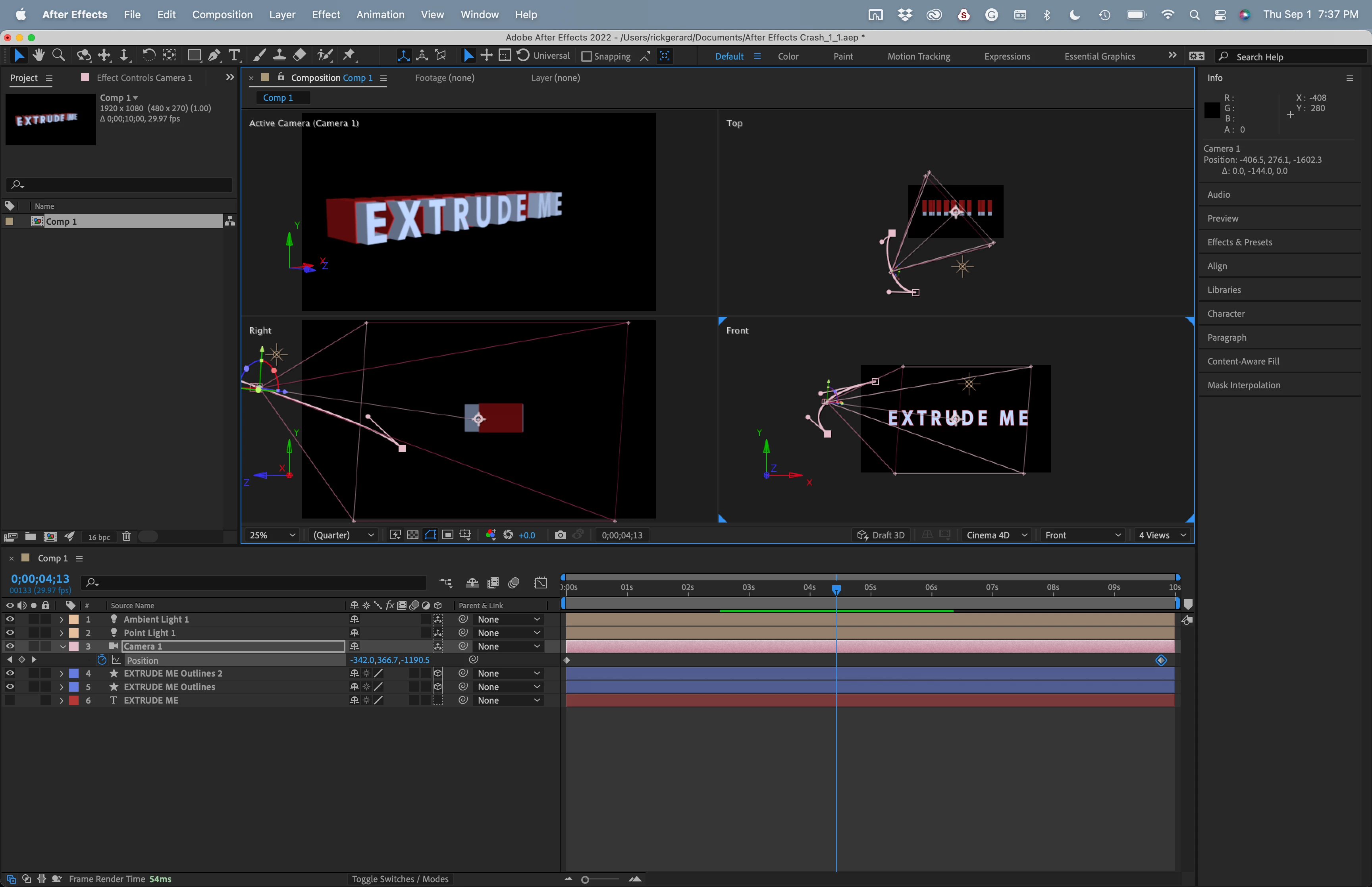Click the pink Camera 1 label color swatch
The width and height of the screenshot is (1372, 887).
coord(74,646)
